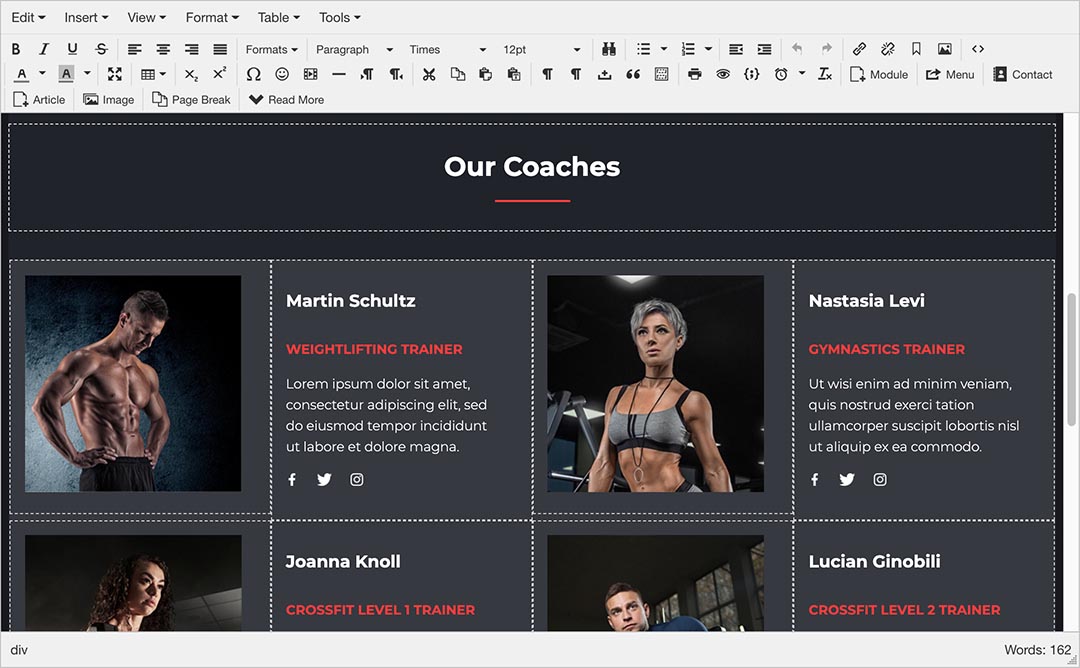Toggle the preview eye icon
This screenshot has width=1080, height=668.
[723, 74]
